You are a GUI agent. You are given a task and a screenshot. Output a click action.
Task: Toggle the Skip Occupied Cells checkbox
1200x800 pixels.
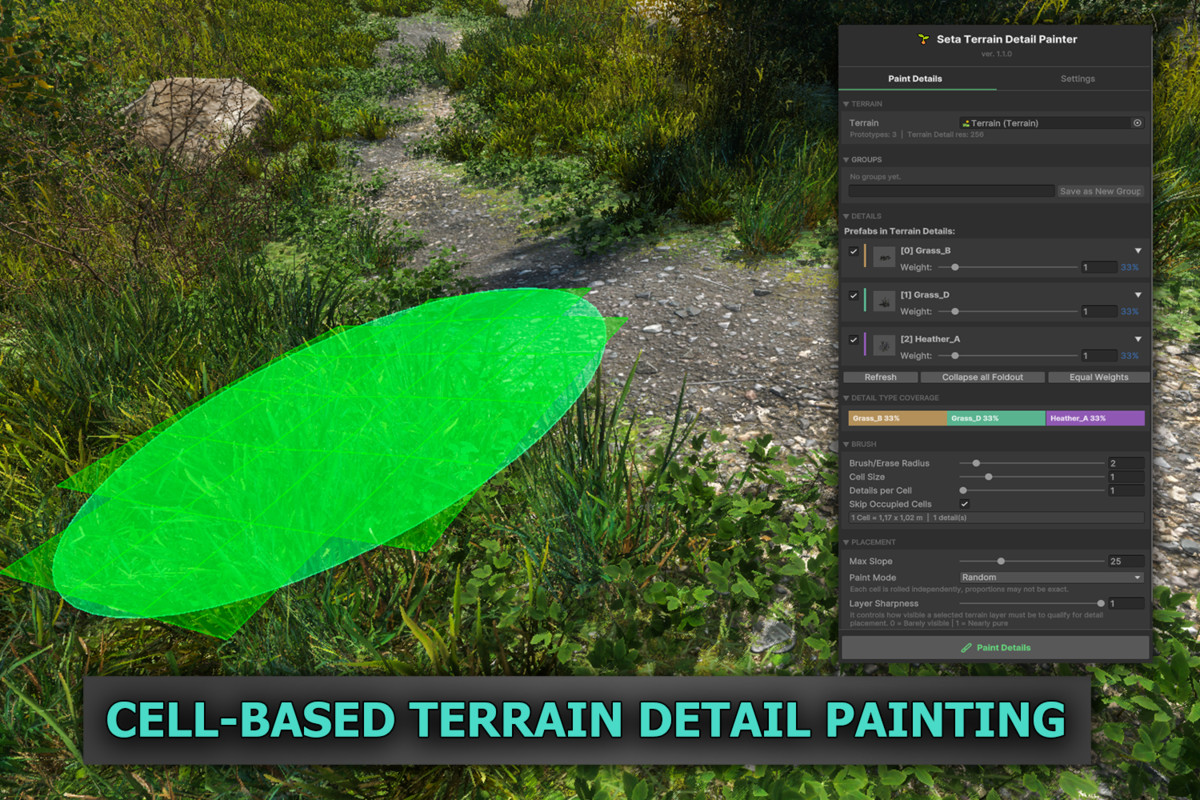pos(964,504)
